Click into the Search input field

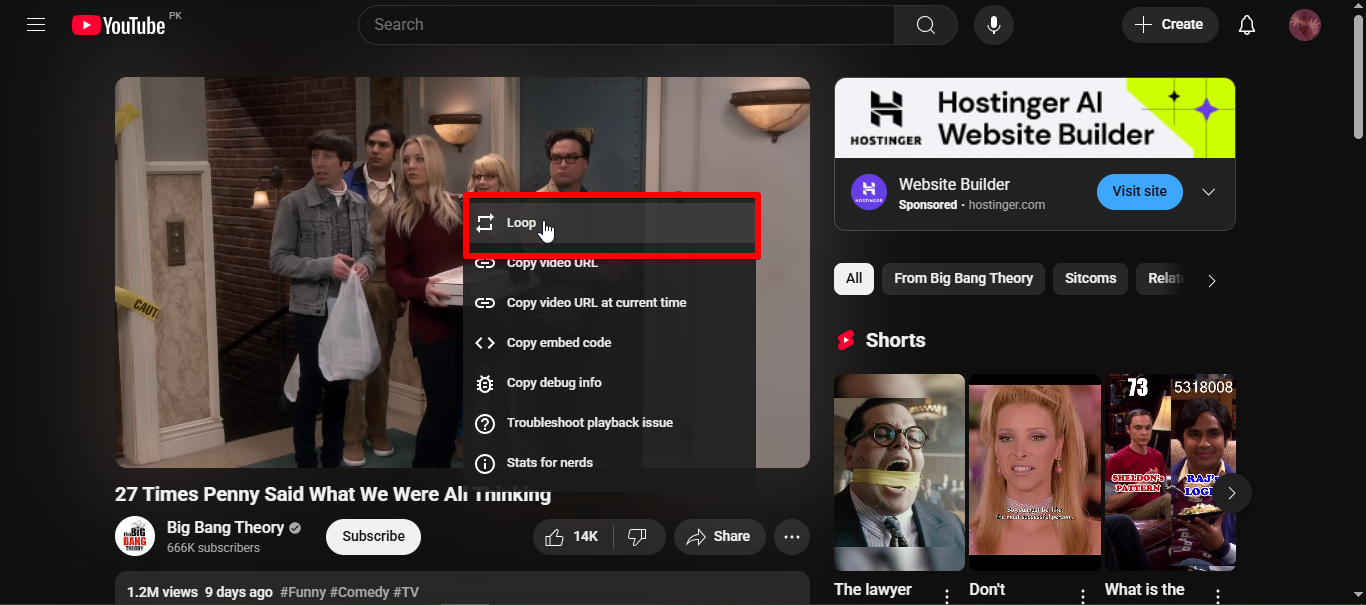(625, 25)
